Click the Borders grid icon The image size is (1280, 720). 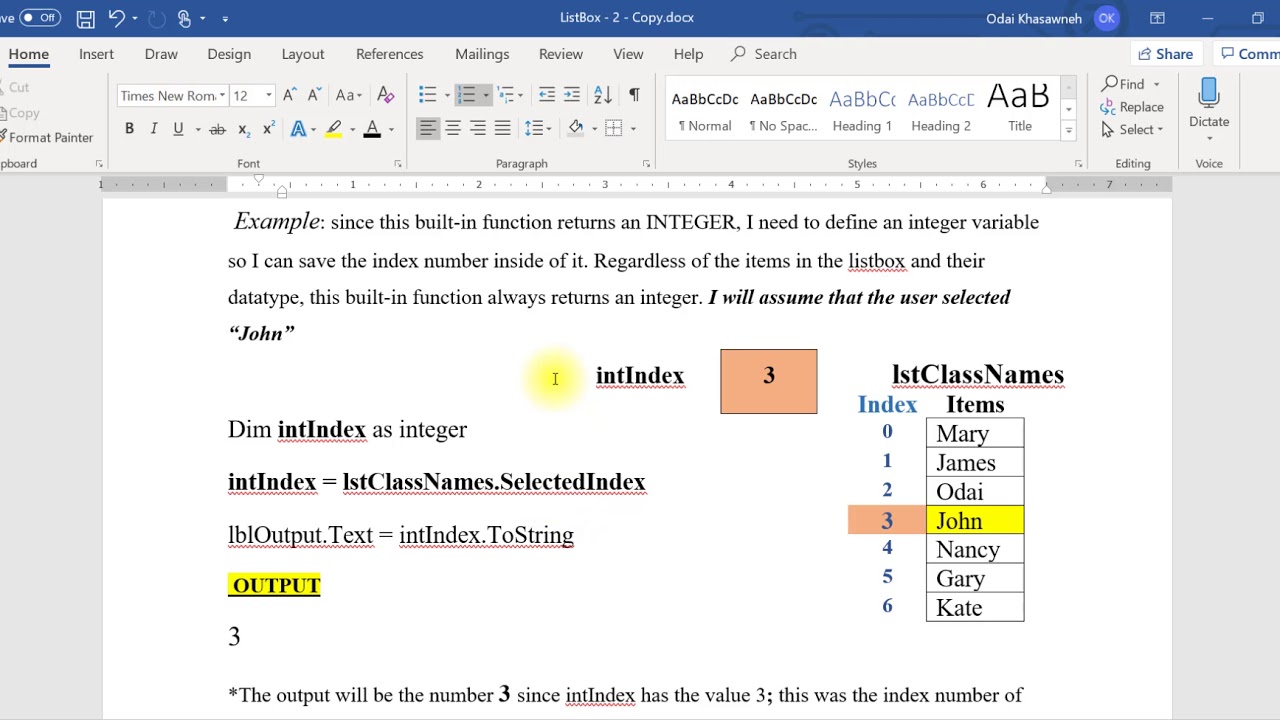tap(614, 128)
